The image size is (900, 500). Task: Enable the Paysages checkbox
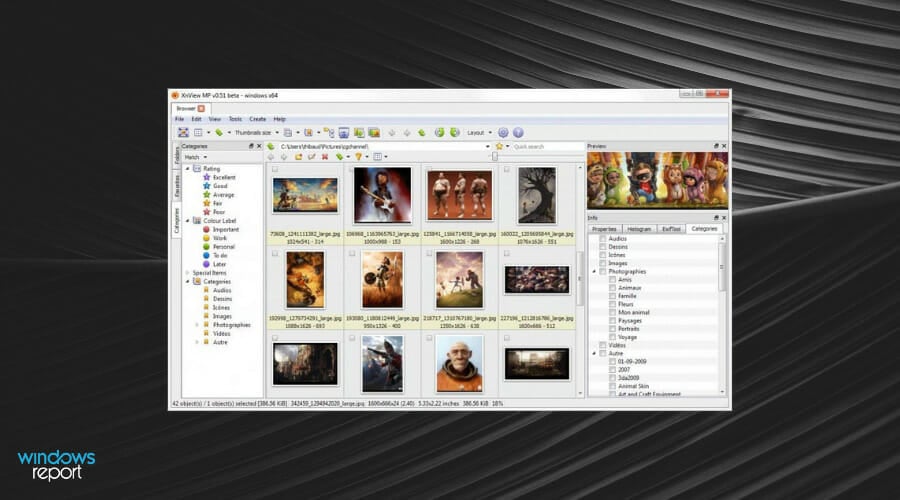[x=612, y=321]
